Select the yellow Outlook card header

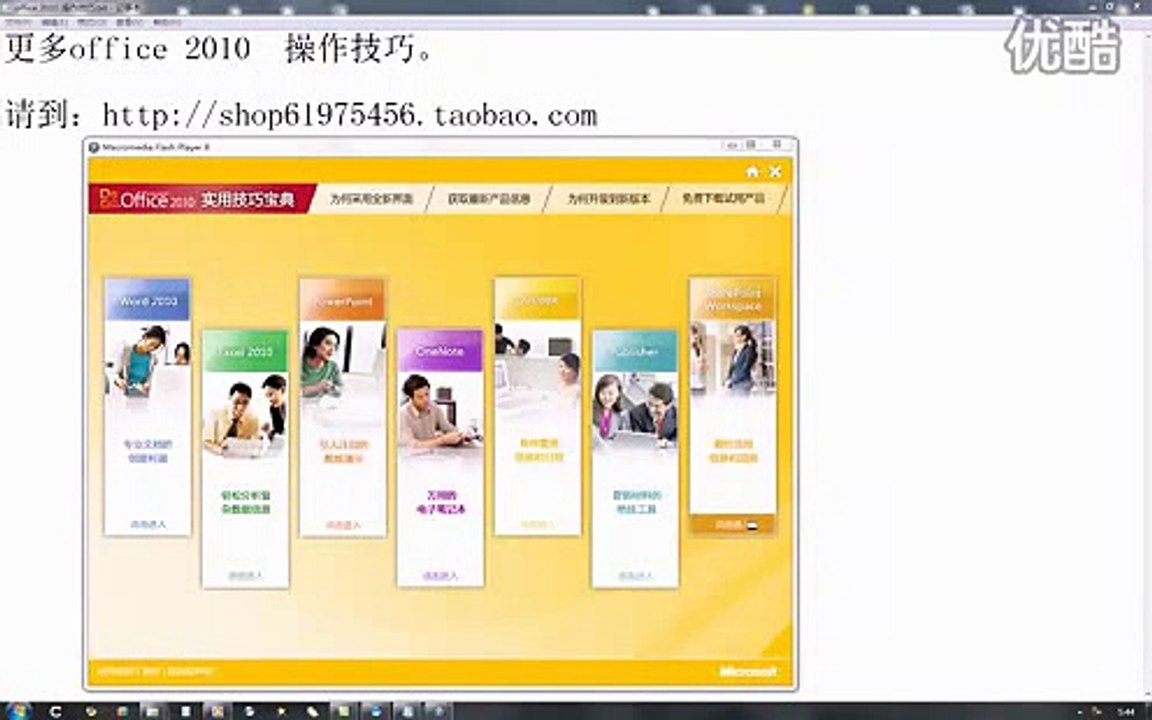538,300
